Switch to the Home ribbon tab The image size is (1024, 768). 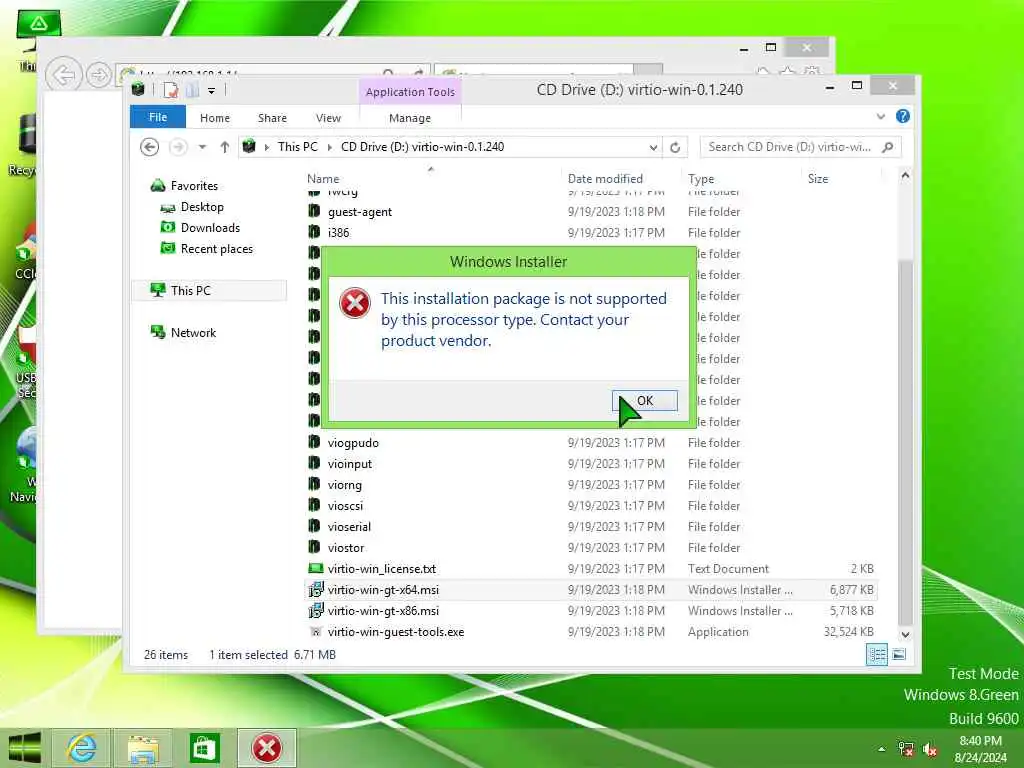[x=215, y=118]
